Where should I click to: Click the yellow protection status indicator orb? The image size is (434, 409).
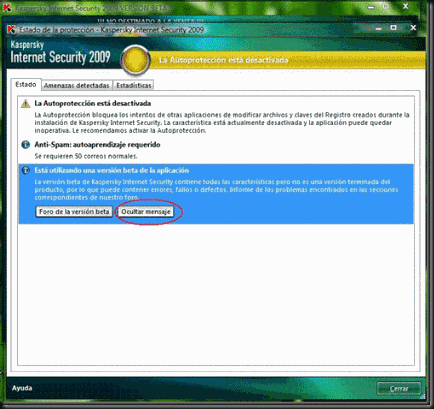(x=135, y=61)
